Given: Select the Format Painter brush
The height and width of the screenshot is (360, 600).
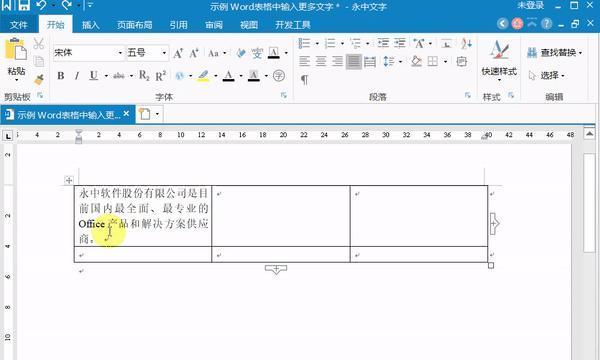Looking at the screenshot, I should pyautogui.click(x=39, y=79).
